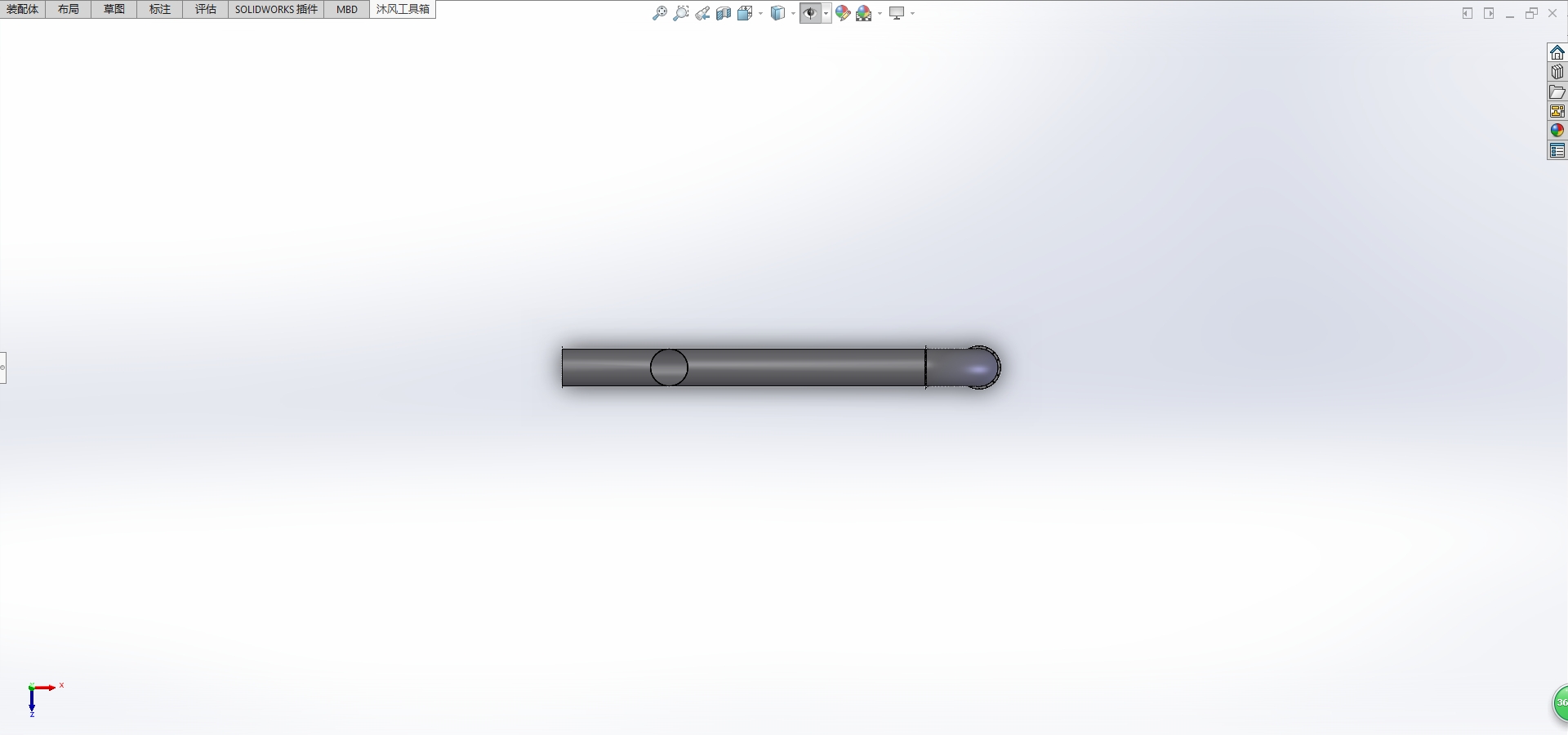Collapse the left panel using left-arrow icon
This screenshot has height=735, width=1568.
[1468, 13]
